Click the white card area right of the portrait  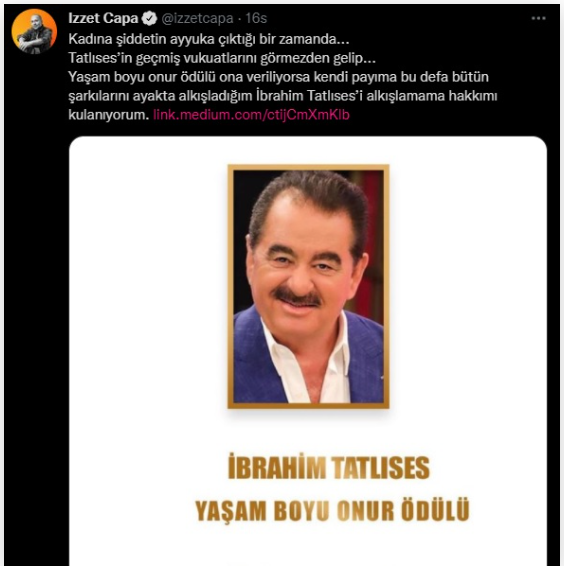pos(468,287)
